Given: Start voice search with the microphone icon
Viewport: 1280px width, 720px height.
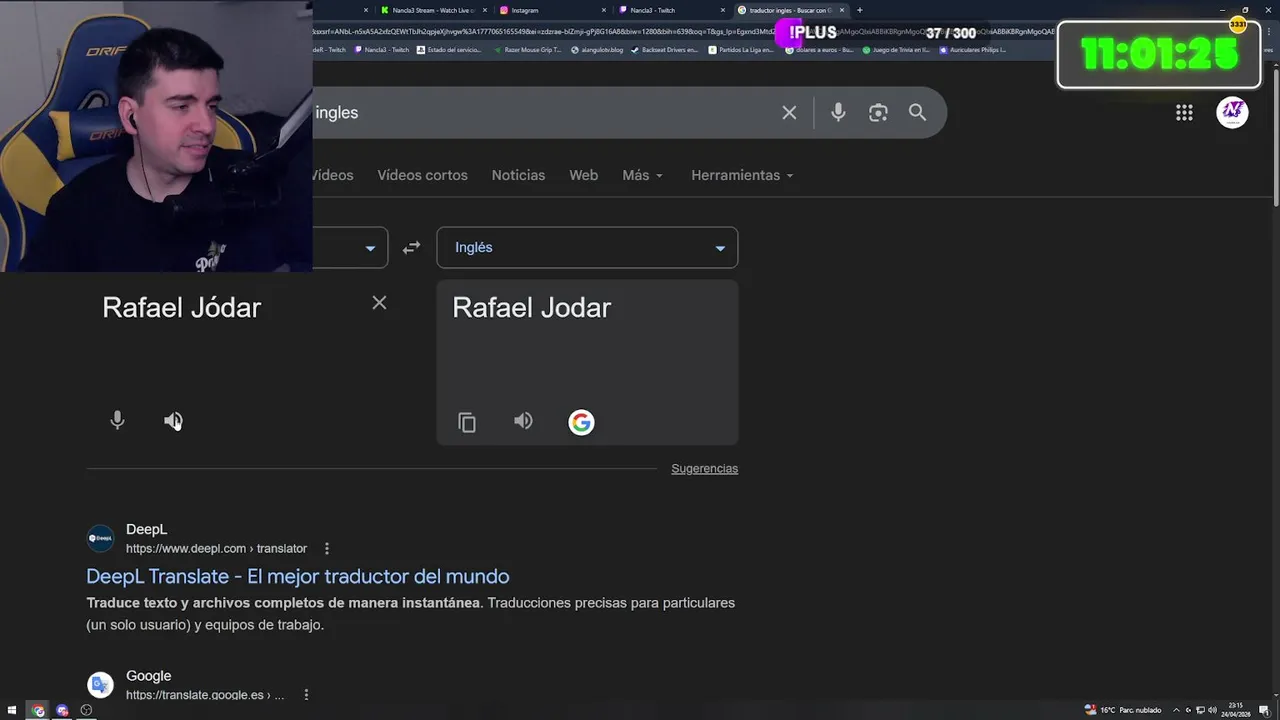Looking at the screenshot, I should tap(838, 113).
